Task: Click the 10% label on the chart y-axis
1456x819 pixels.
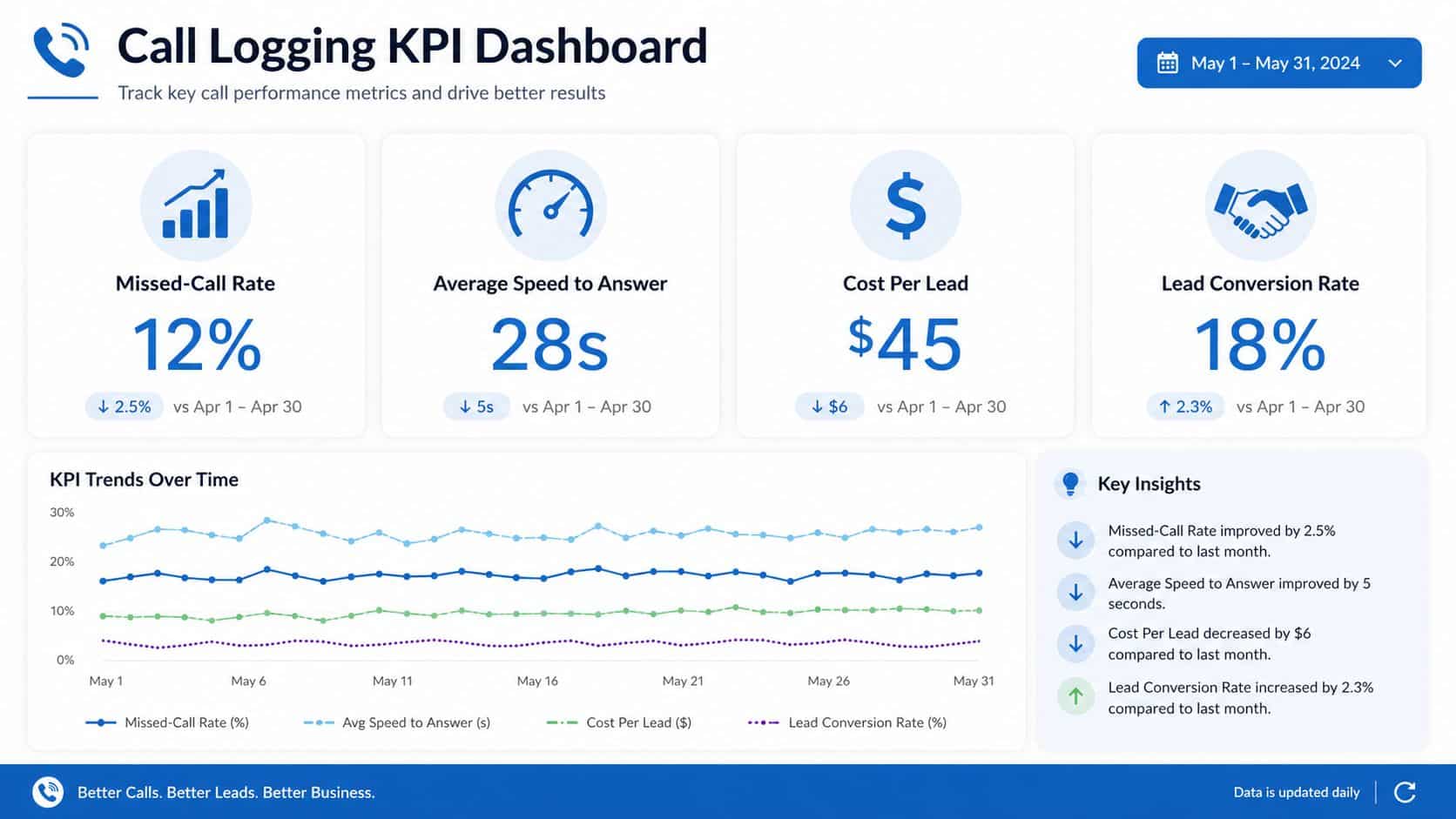Action: [62, 611]
